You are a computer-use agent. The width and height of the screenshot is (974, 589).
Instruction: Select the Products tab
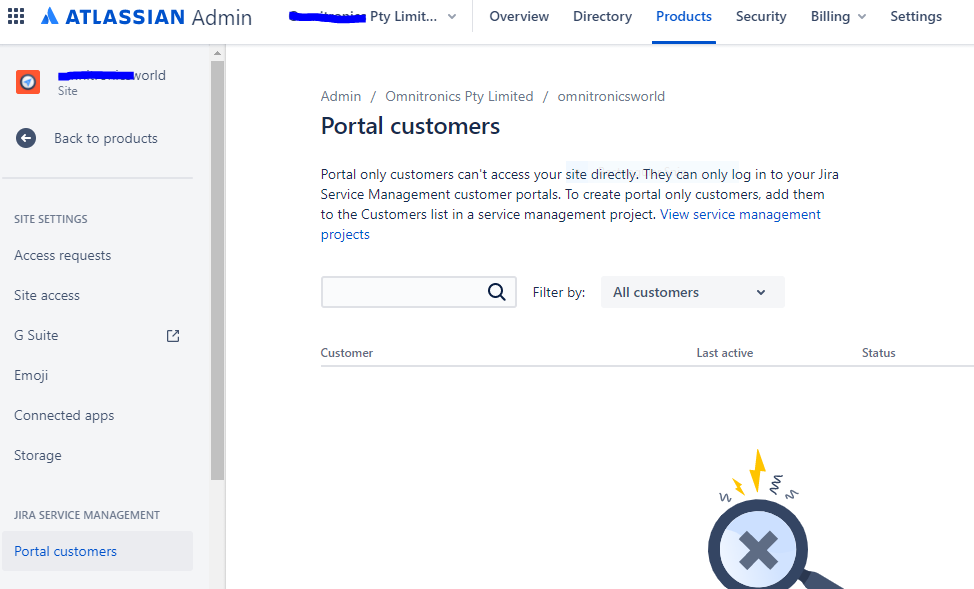(x=683, y=17)
